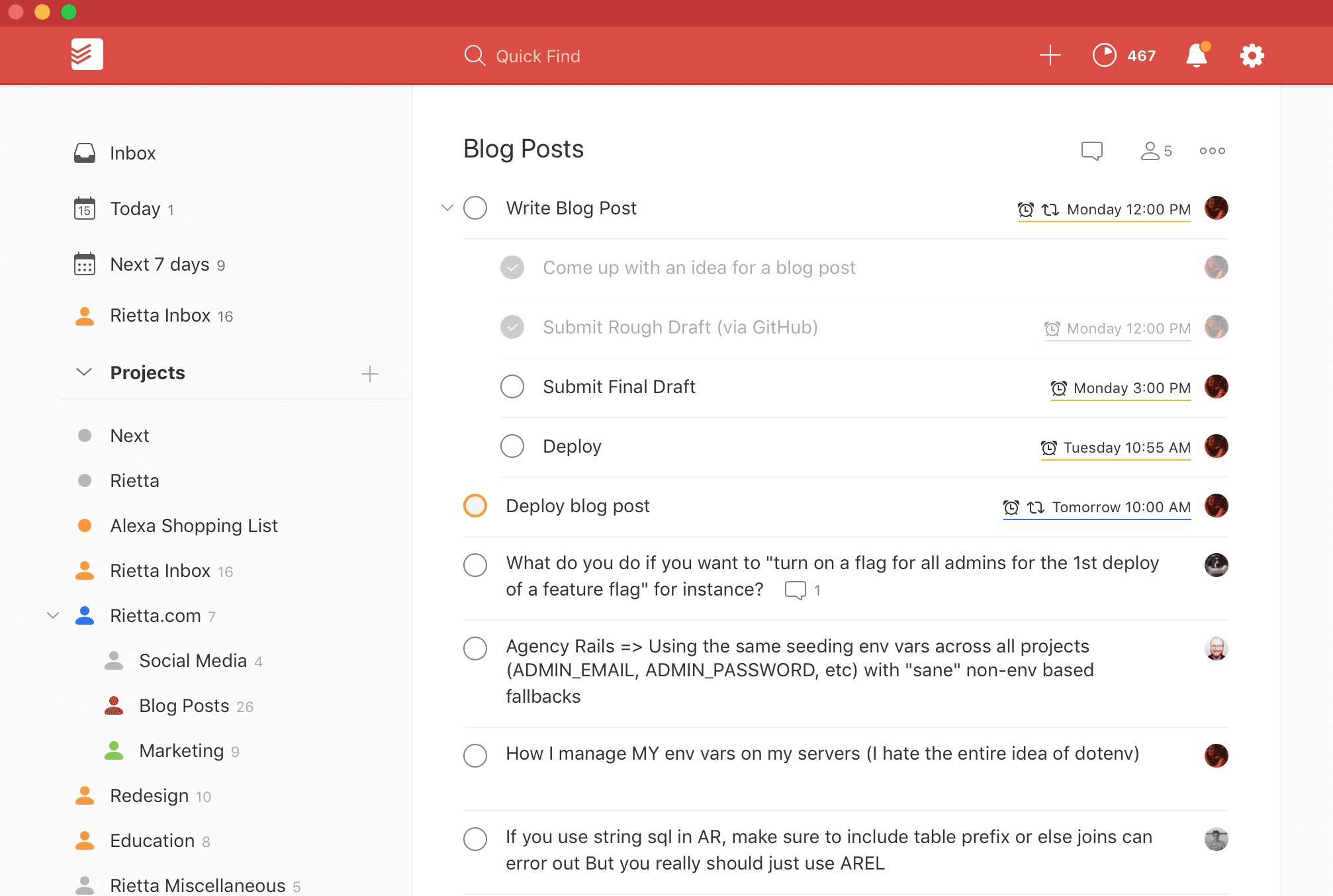Open the Next 7 days view
Image resolution: width=1333 pixels, height=896 pixels.
point(160,264)
